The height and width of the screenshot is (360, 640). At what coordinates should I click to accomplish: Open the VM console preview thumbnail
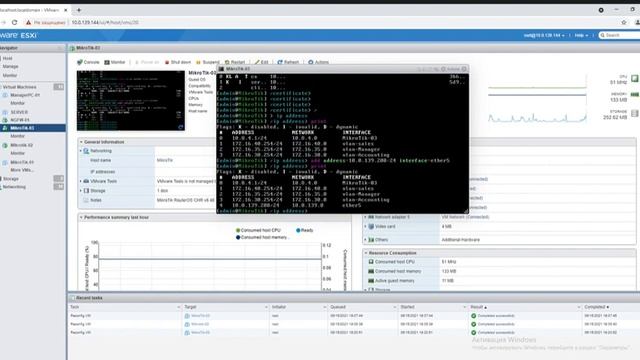point(131,100)
